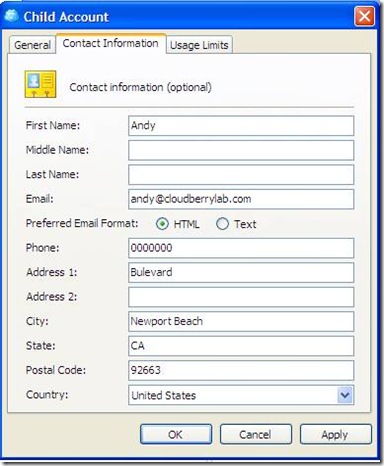Confirm with the OK button
This screenshot has width=384, height=466.
(x=176, y=434)
